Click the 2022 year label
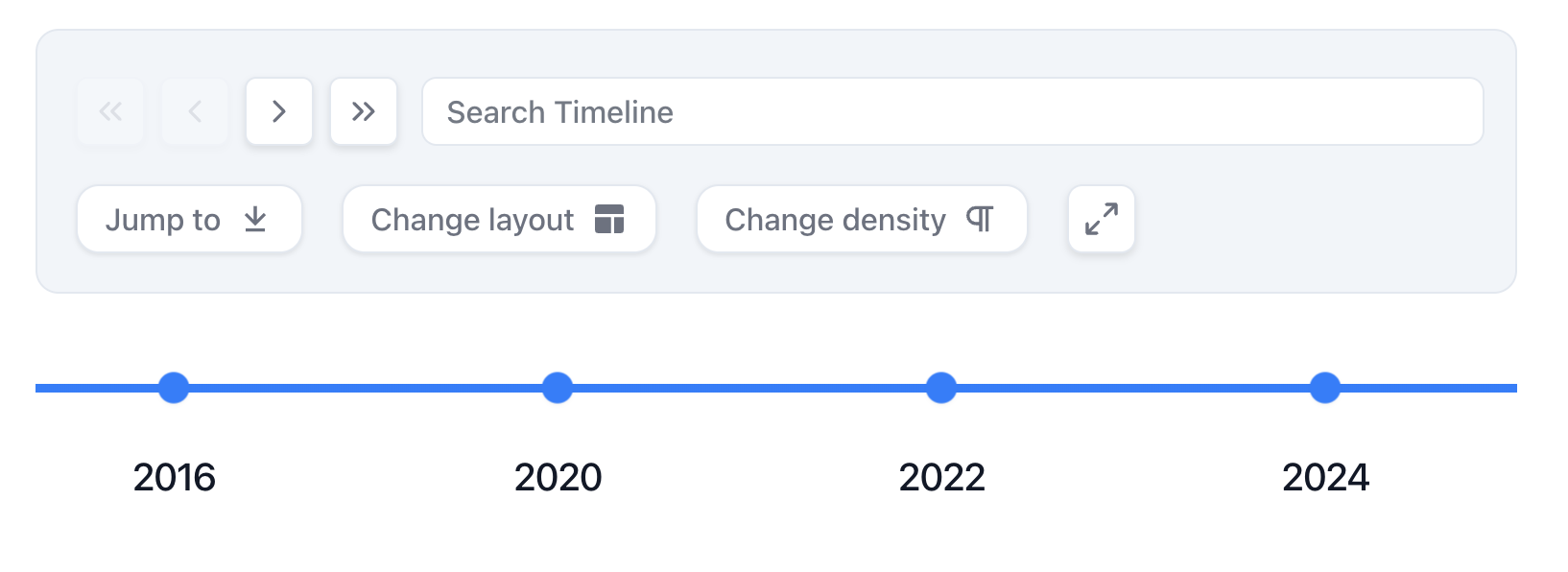The width and height of the screenshot is (1568, 572). click(x=942, y=477)
